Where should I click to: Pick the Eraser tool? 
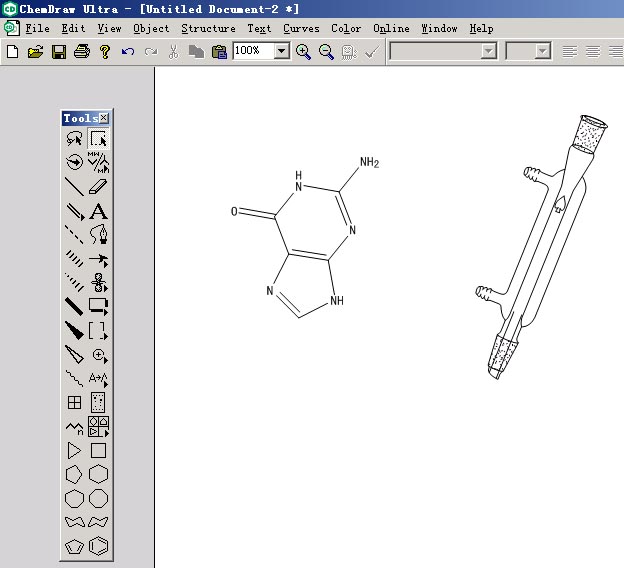(98, 187)
